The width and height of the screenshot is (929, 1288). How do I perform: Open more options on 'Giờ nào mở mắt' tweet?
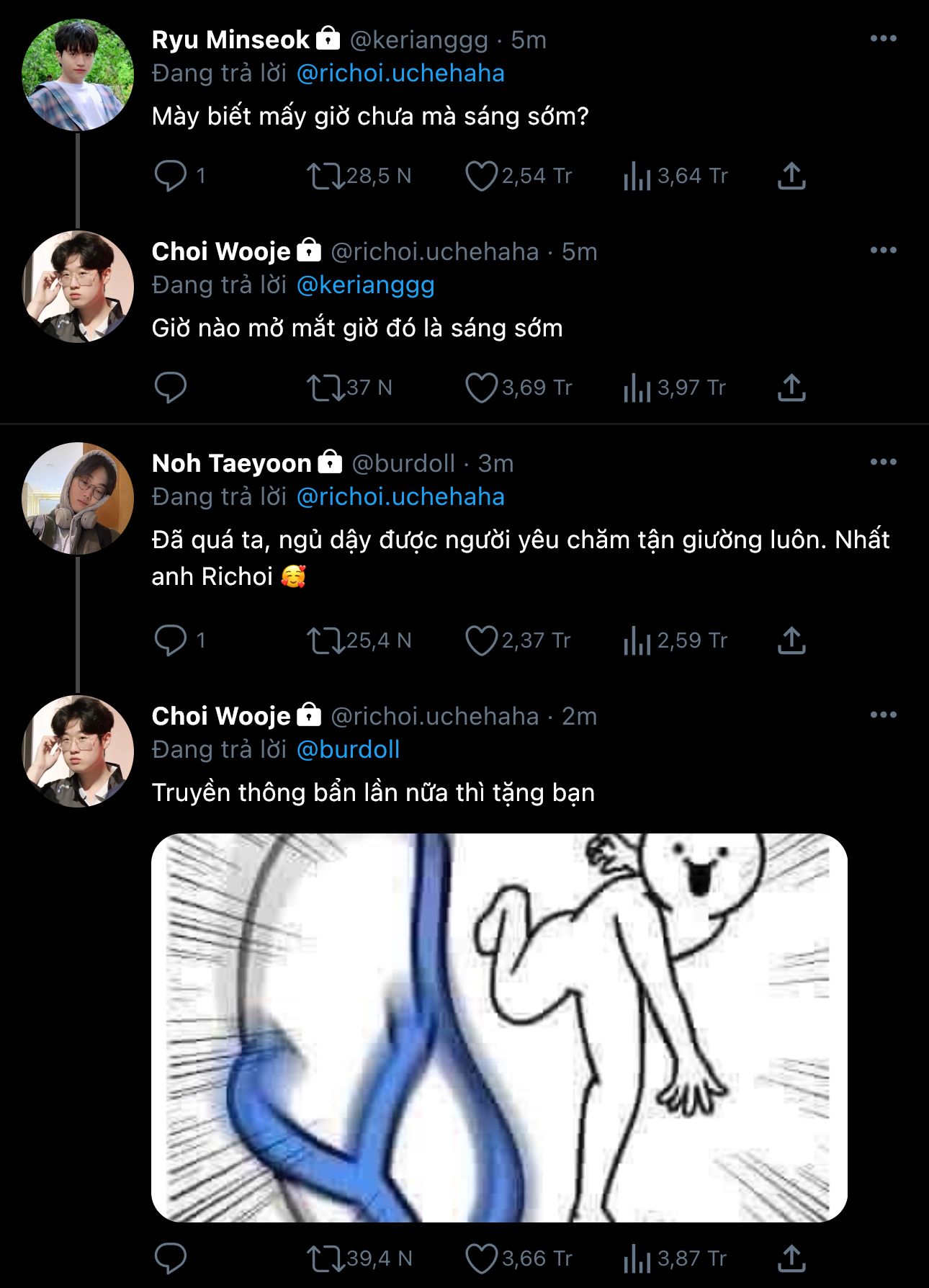click(883, 251)
